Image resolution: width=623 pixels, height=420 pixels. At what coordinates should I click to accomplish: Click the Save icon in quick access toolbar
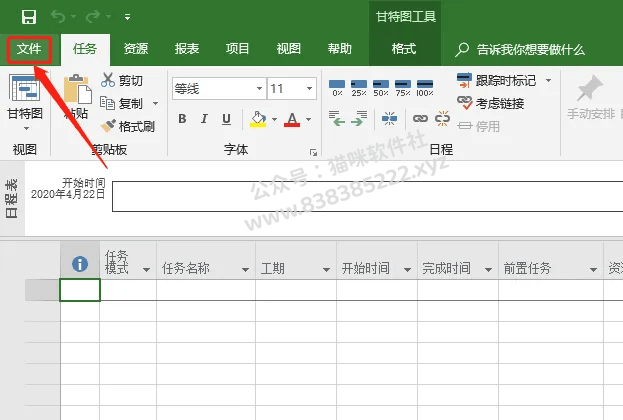pyautogui.click(x=29, y=17)
